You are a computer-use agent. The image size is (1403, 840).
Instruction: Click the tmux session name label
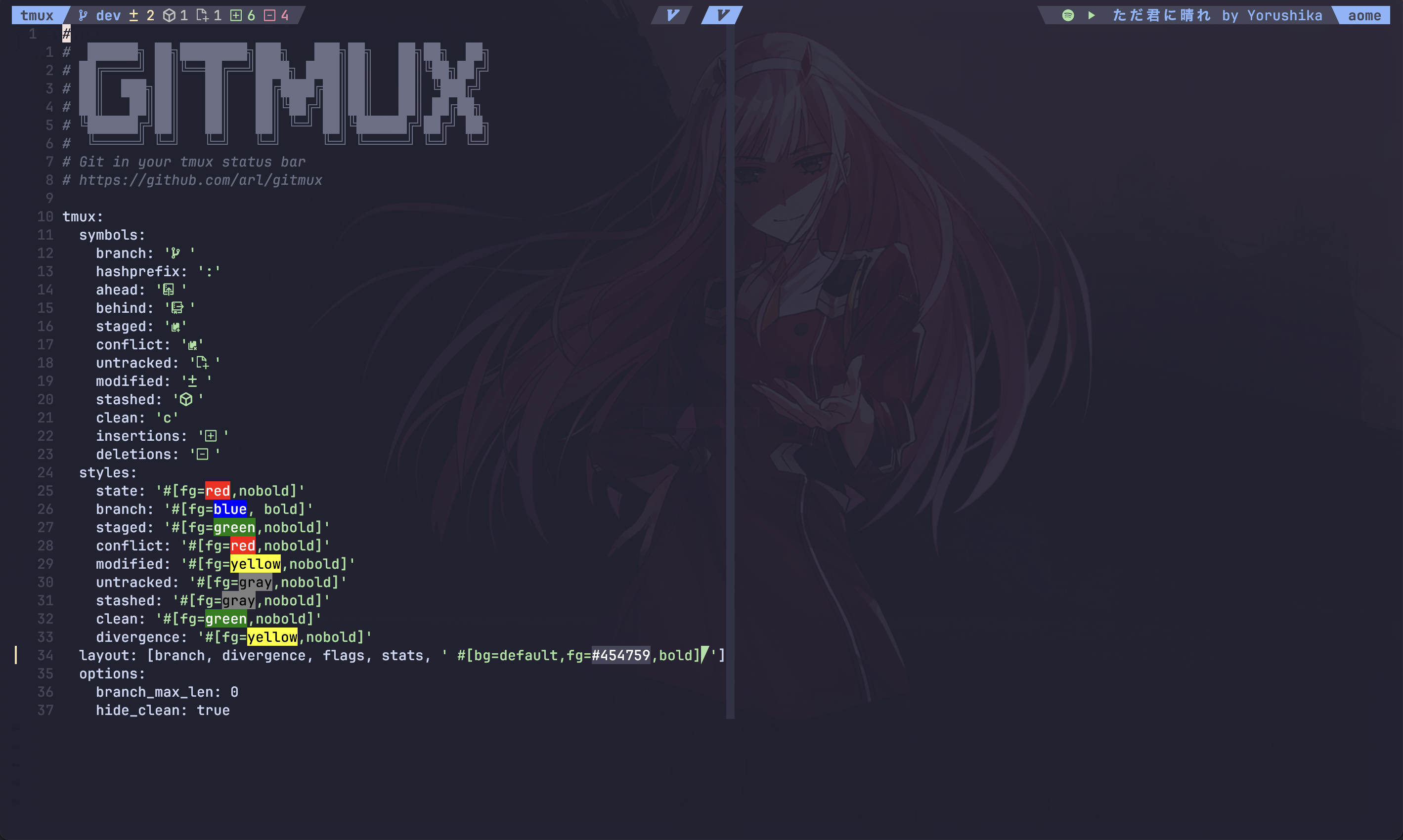coord(37,15)
